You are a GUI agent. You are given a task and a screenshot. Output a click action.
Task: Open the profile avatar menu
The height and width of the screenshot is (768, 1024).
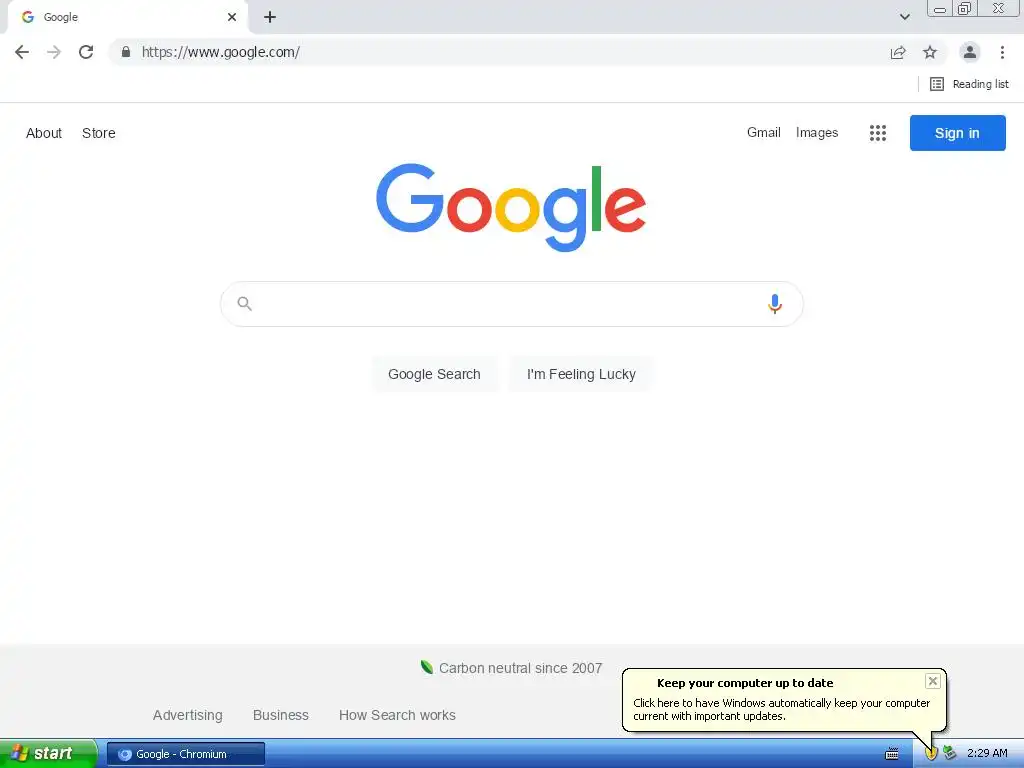point(970,52)
